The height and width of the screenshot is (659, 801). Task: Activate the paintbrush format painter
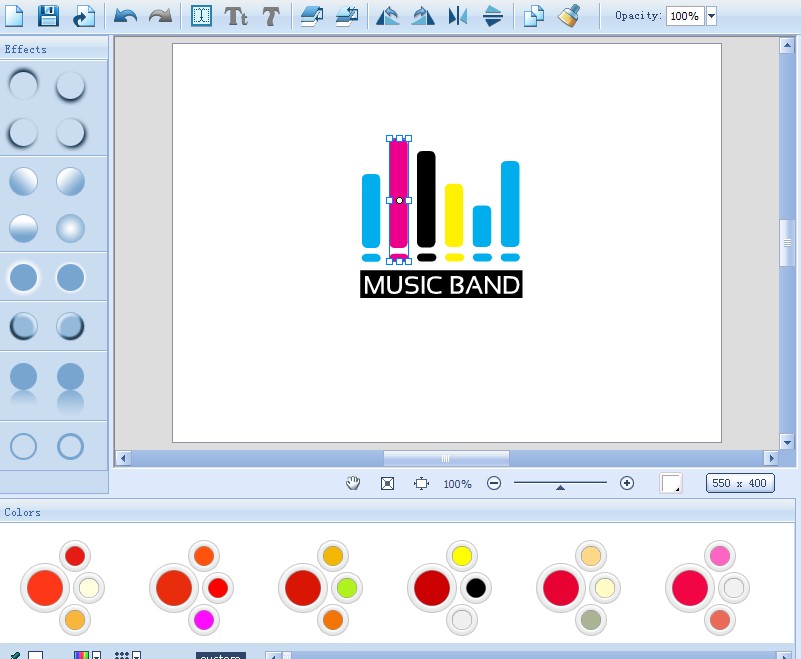tap(569, 16)
